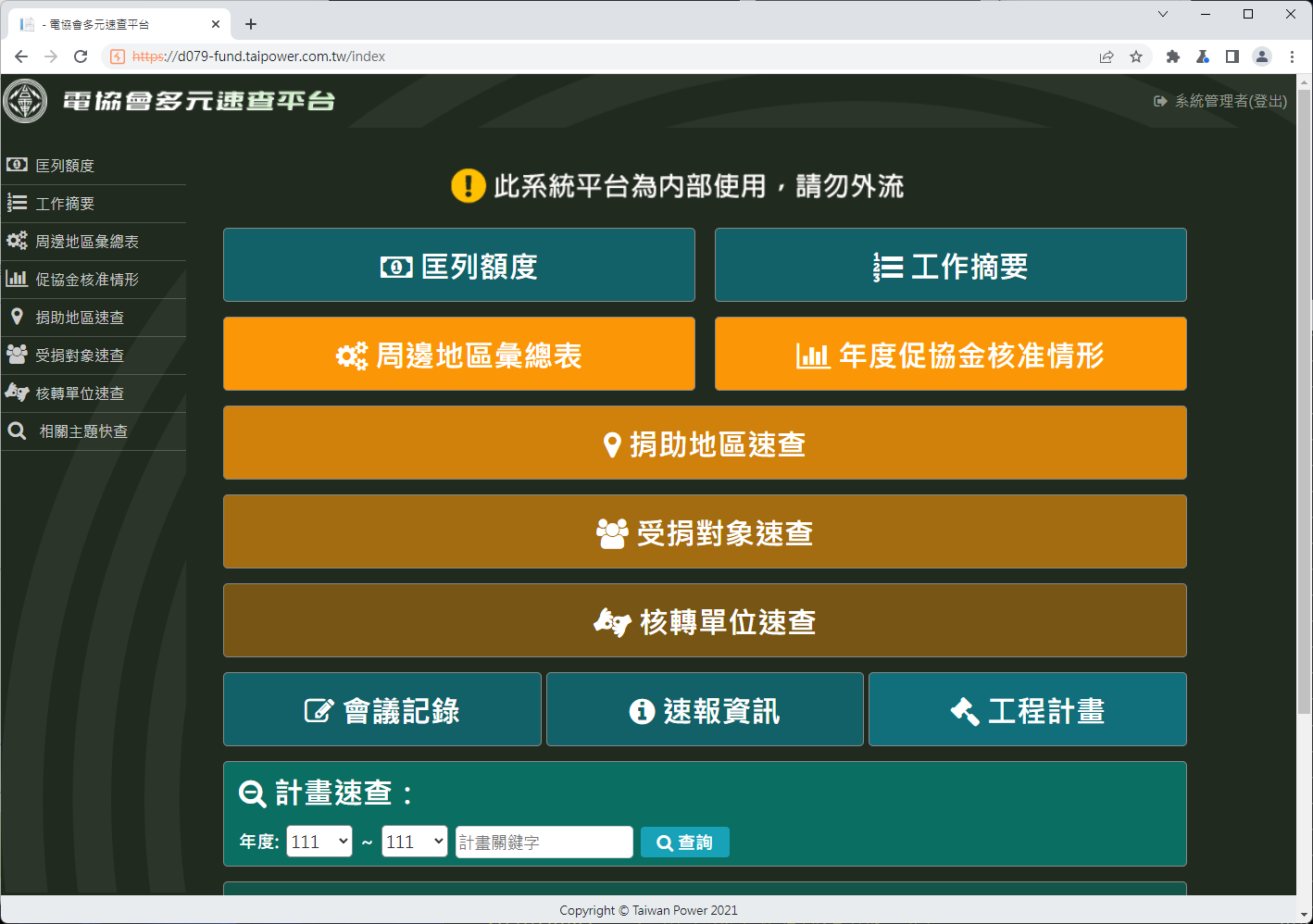Click the orange 周邊地區彙總表 button
The height and width of the screenshot is (924, 1313).
(x=459, y=354)
